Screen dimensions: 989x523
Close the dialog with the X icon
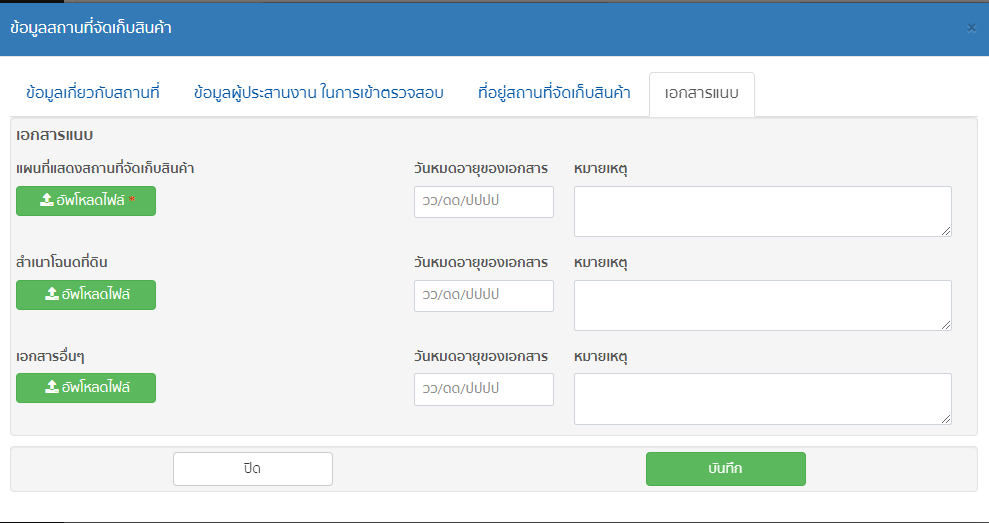(971, 28)
